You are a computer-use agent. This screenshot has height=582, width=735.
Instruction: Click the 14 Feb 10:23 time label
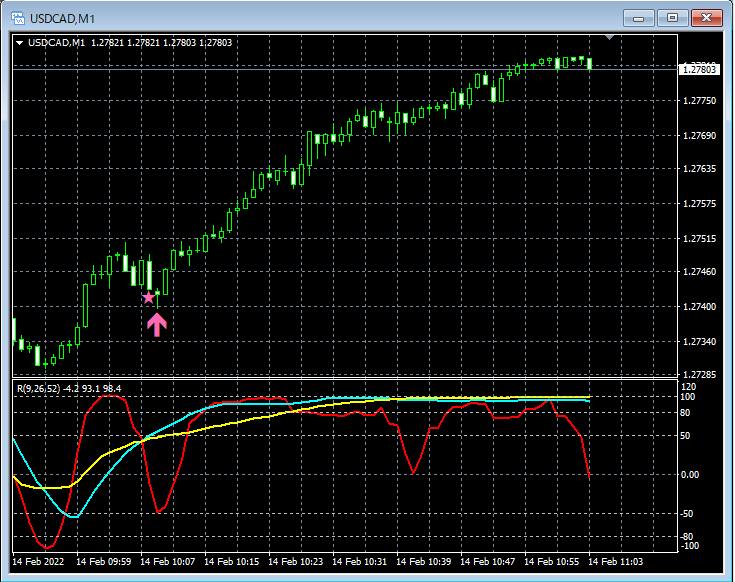click(295, 561)
